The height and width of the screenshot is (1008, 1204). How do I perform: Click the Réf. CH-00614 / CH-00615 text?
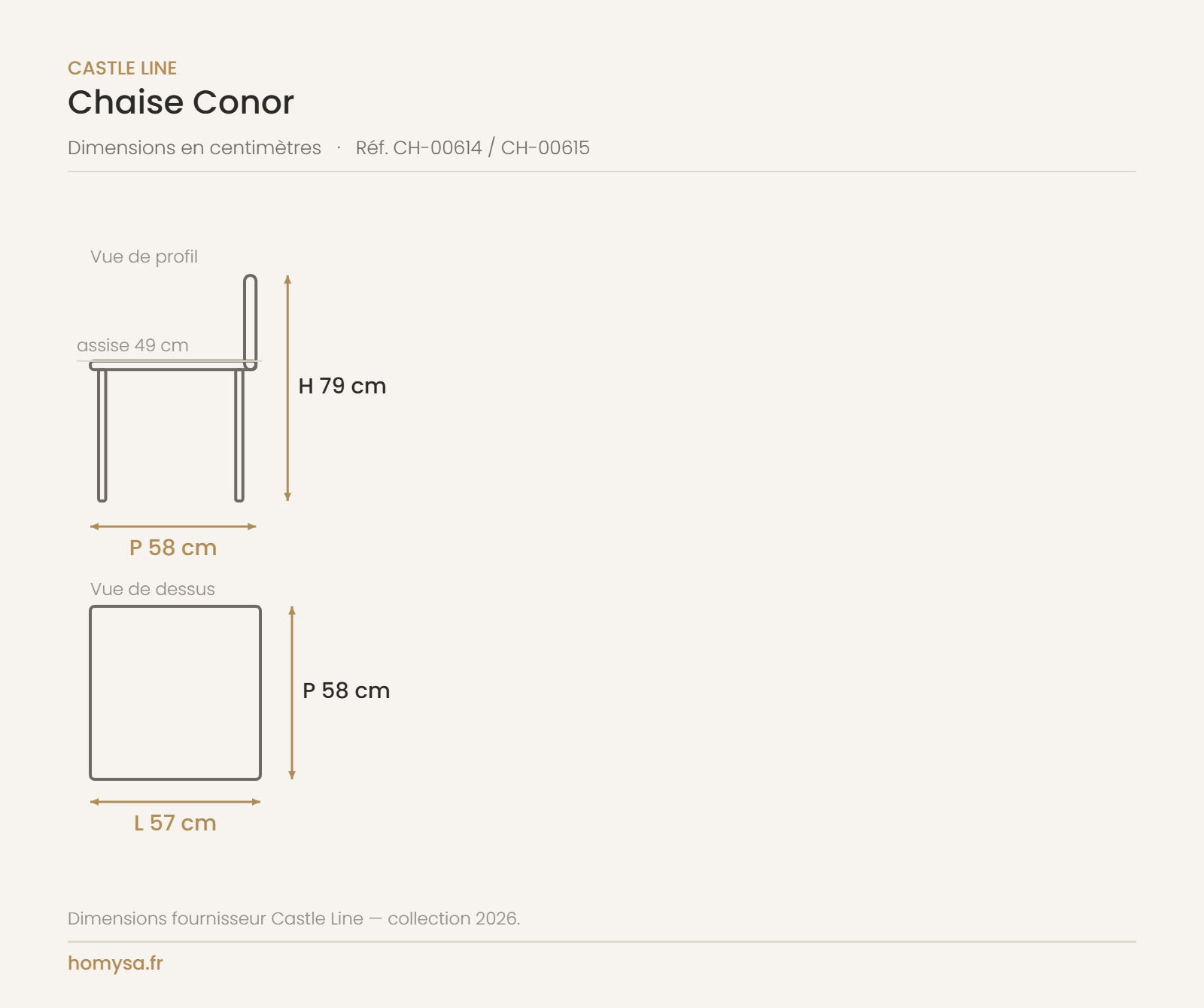473,147
